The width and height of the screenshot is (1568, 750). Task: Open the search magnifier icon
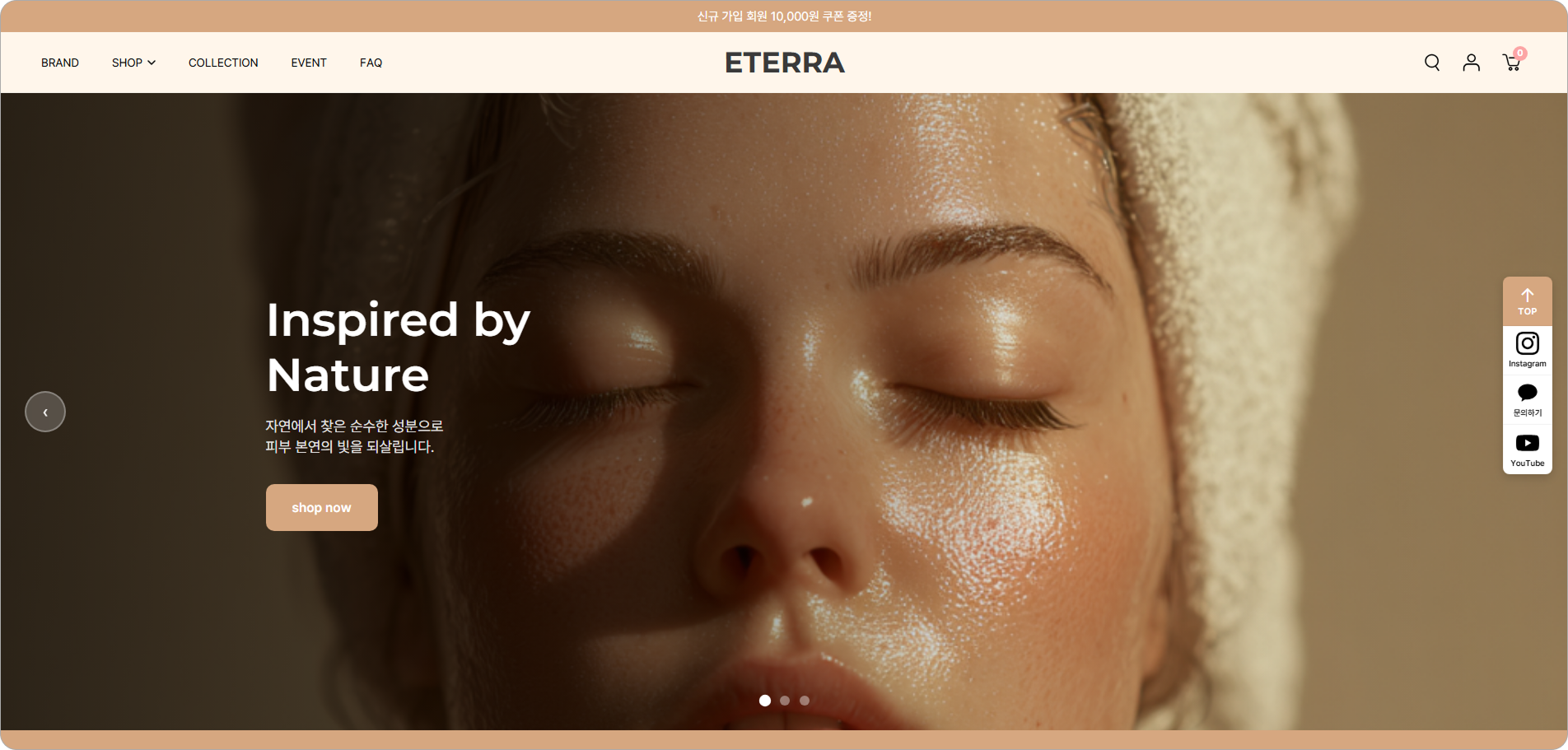(x=1432, y=63)
